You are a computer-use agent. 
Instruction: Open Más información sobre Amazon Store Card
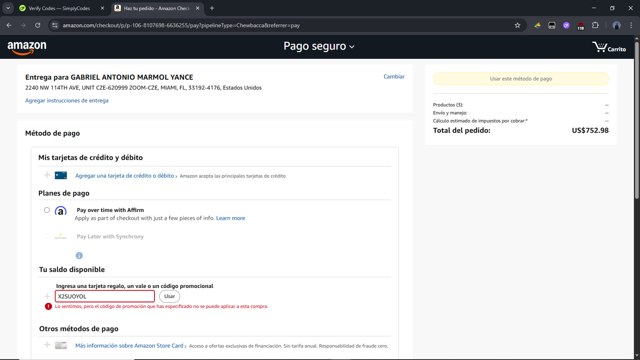coord(129,346)
